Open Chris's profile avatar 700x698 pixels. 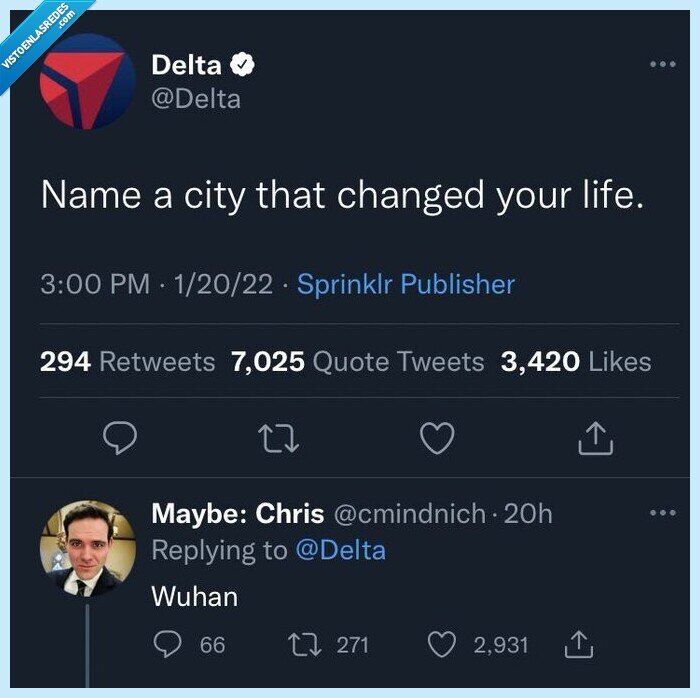pos(87,548)
